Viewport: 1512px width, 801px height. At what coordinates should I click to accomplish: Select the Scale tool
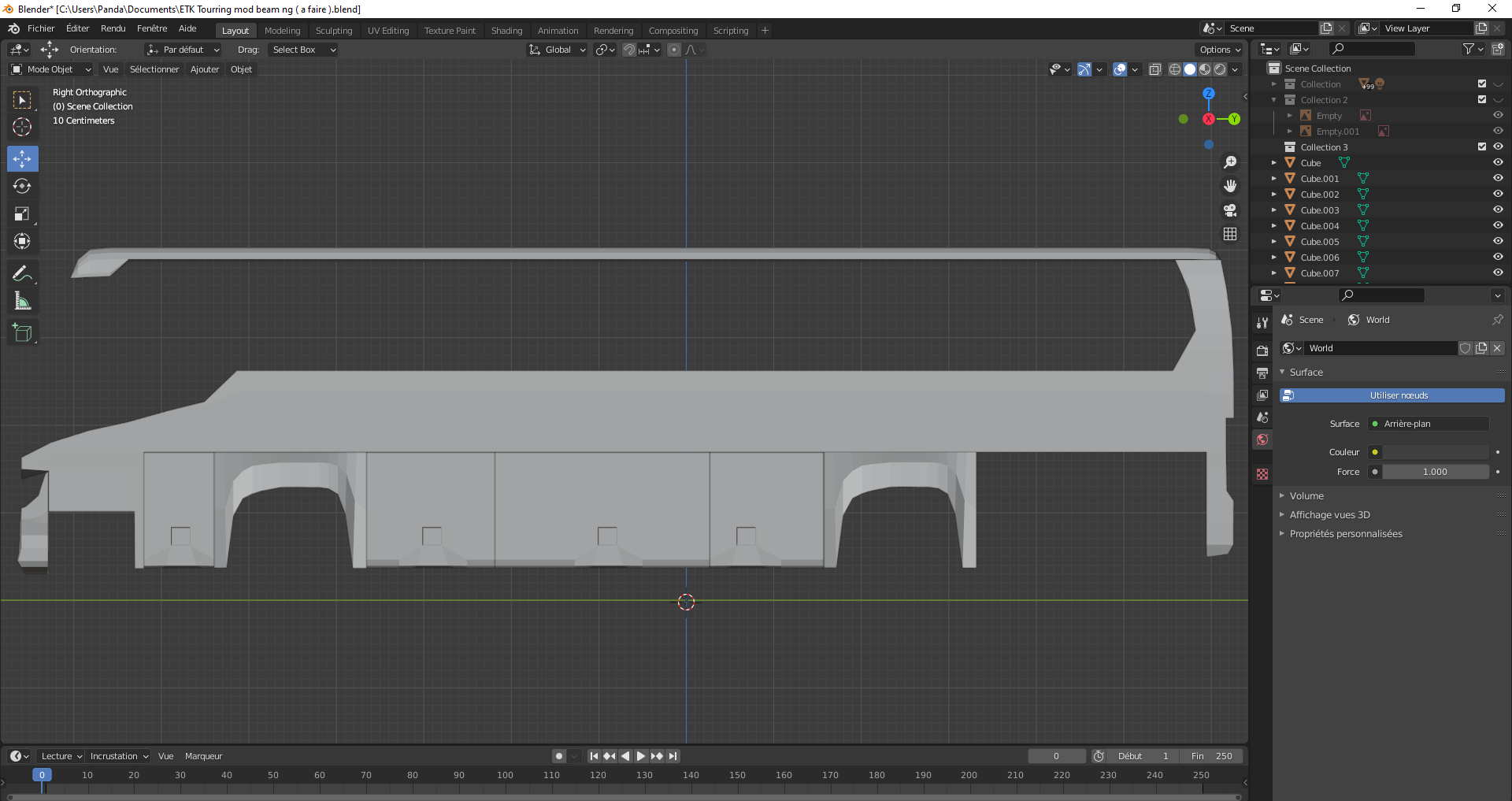[x=22, y=214]
